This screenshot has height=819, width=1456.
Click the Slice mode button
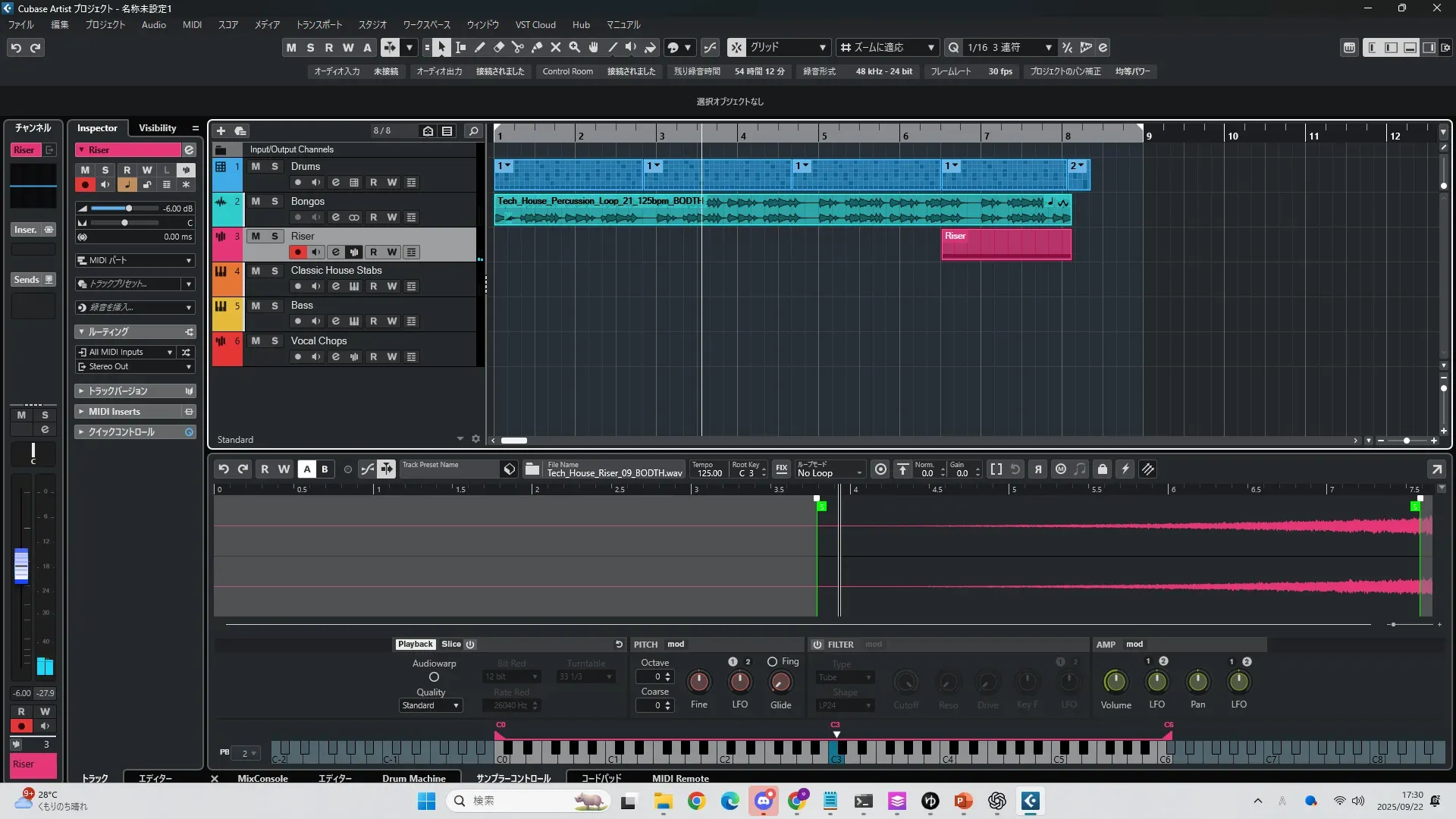(x=451, y=644)
